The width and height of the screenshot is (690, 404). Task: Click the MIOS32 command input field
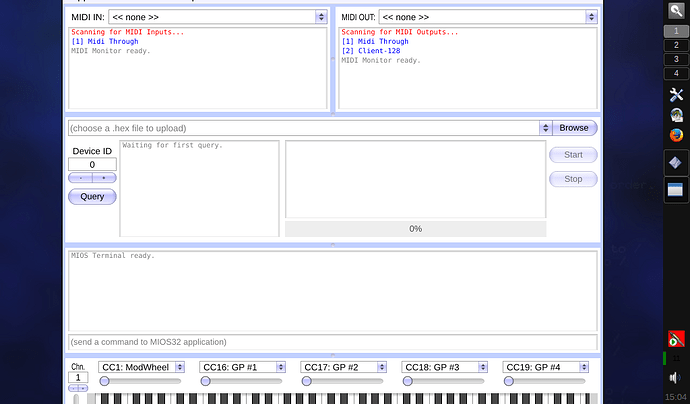pyautogui.click(x=333, y=342)
